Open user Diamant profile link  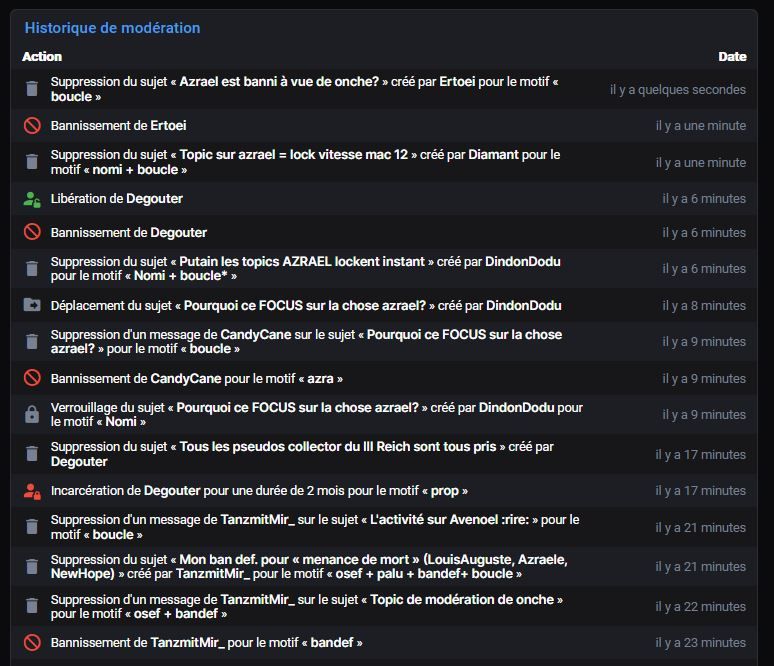pyautogui.click(x=493, y=155)
